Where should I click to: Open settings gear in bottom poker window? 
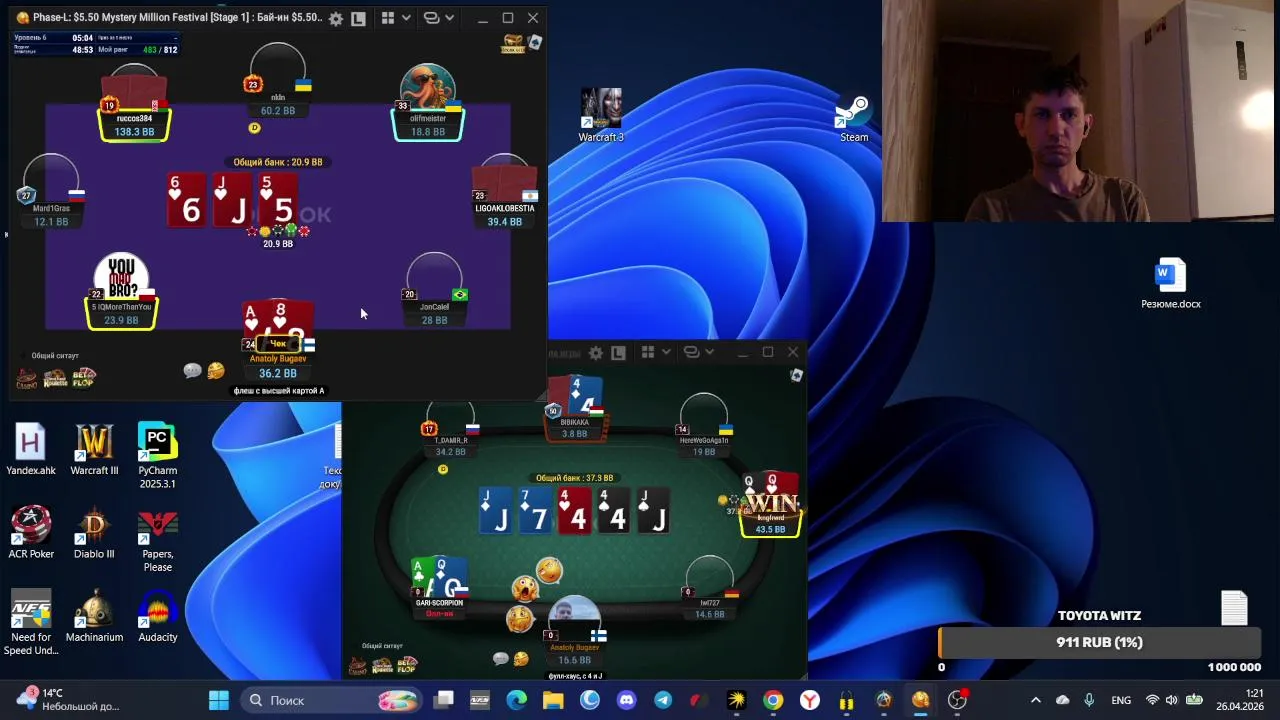[596, 352]
